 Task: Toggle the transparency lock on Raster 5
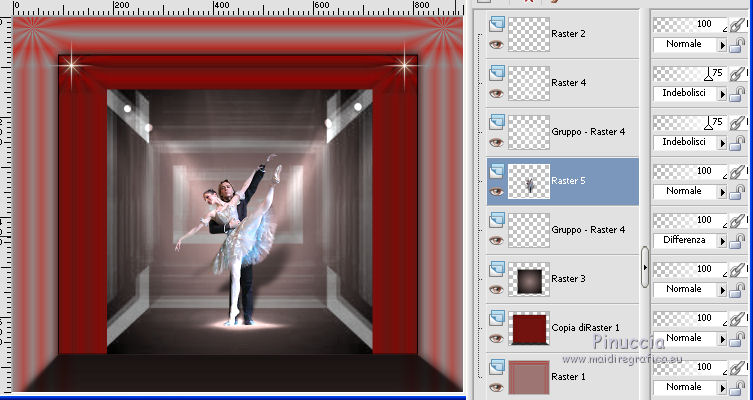click(737, 193)
